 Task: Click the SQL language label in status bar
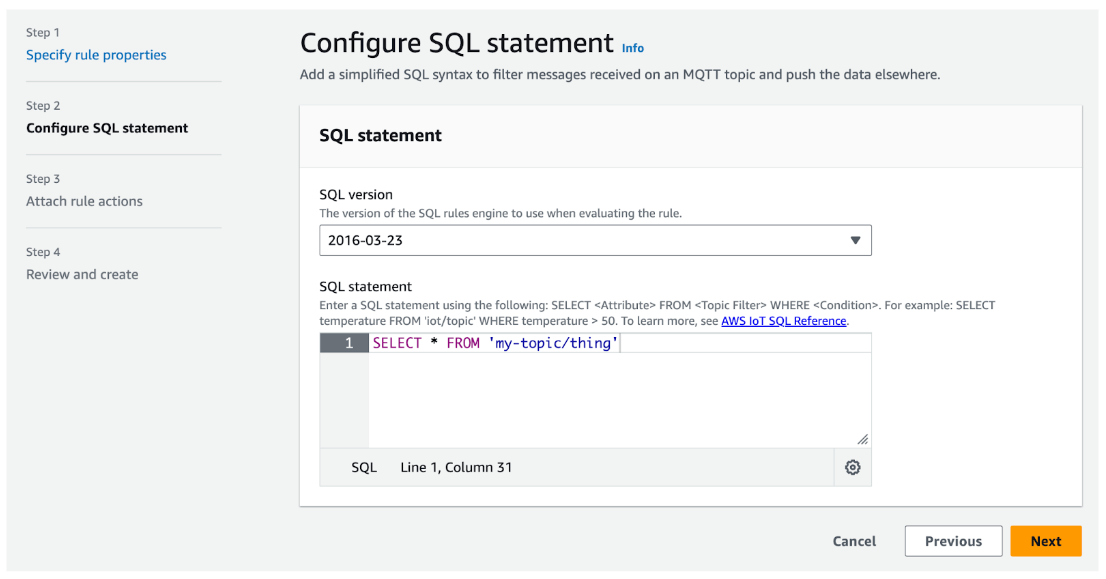click(x=364, y=467)
